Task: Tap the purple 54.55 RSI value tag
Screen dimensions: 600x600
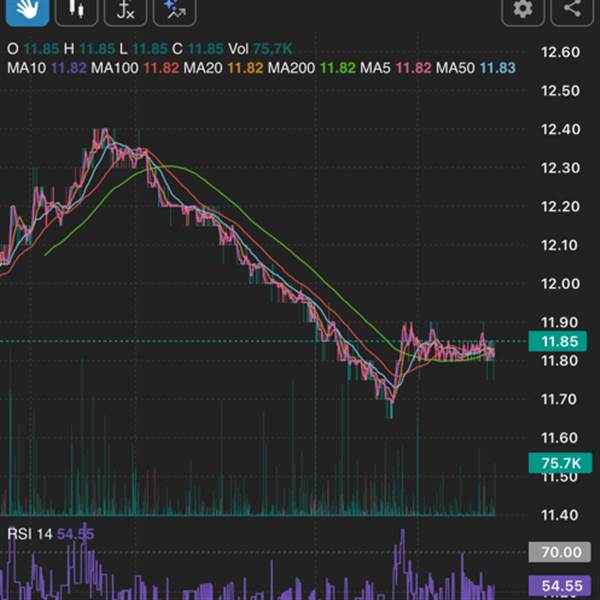Action: (x=559, y=586)
